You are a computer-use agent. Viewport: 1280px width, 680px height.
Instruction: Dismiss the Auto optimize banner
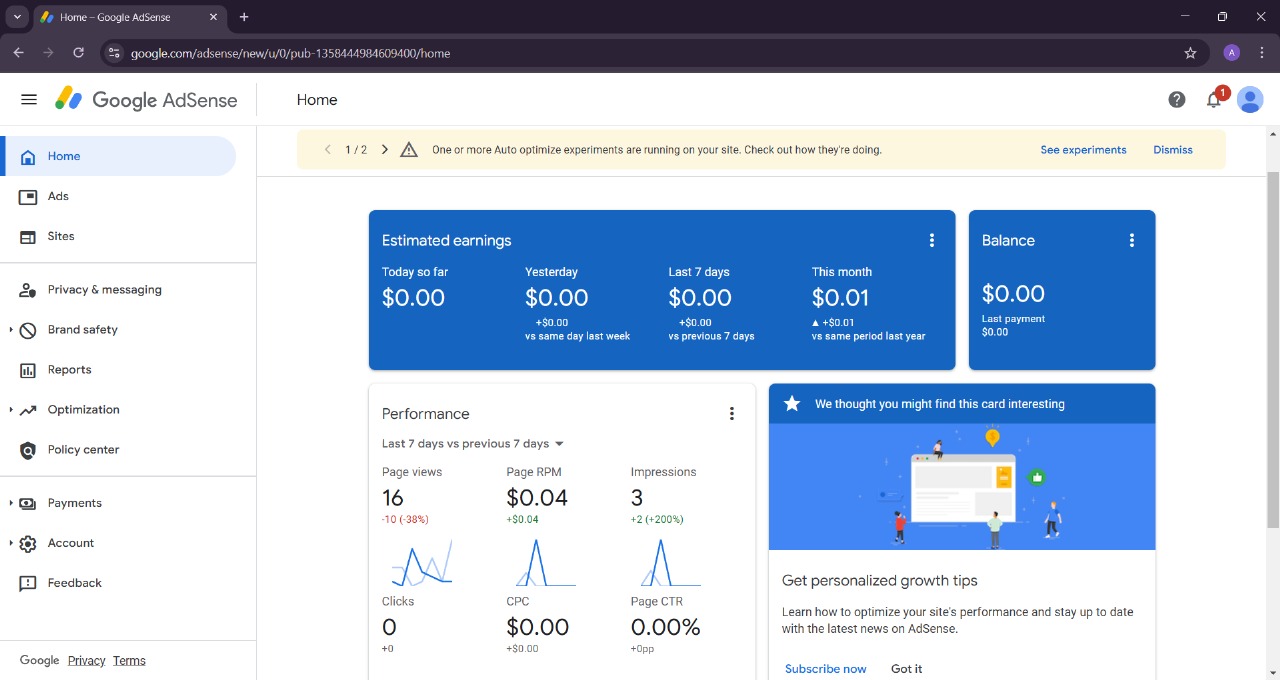pyautogui.click(x=1173, y=150)
